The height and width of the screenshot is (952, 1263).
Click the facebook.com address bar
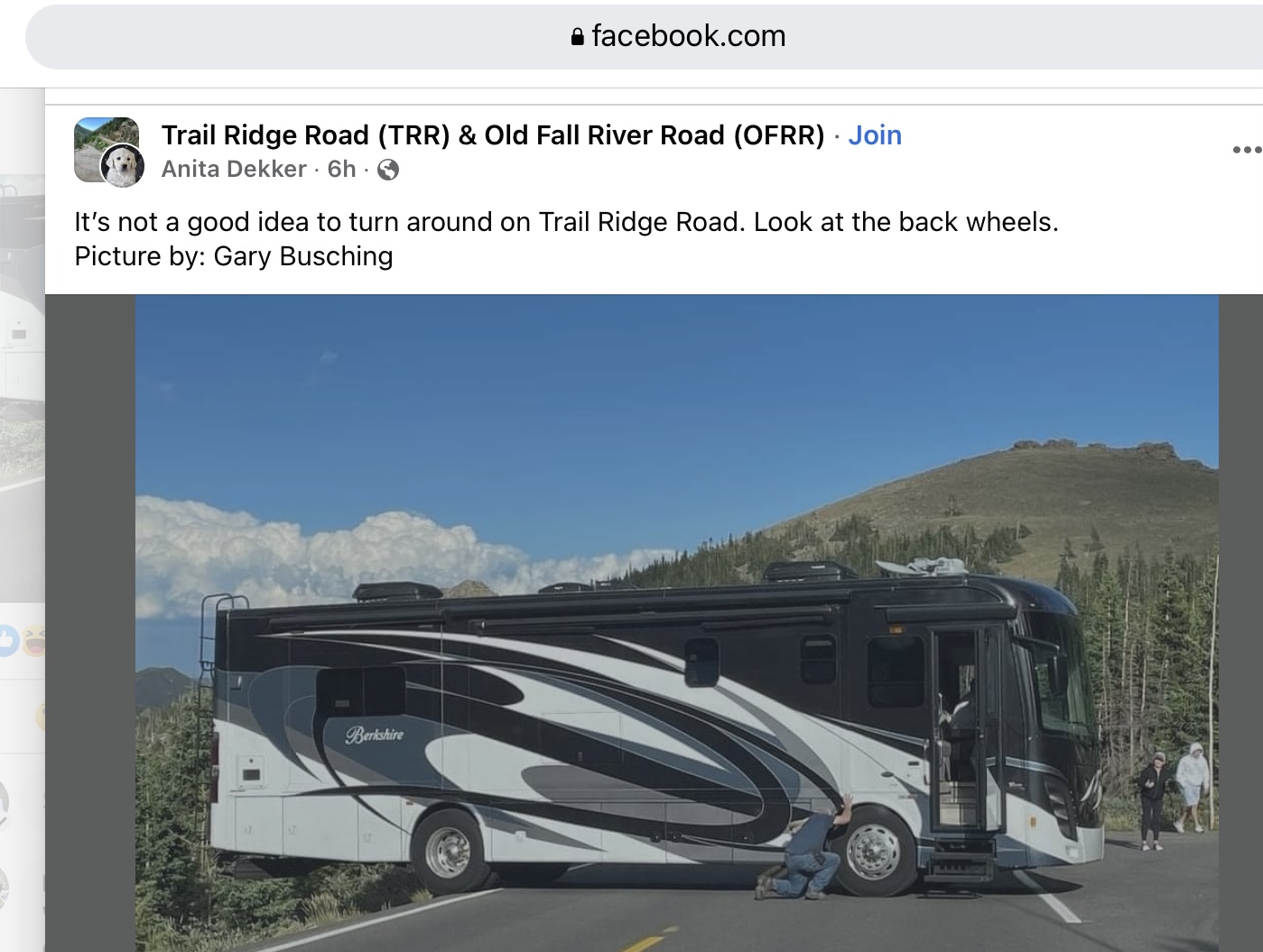coord(644,37)
